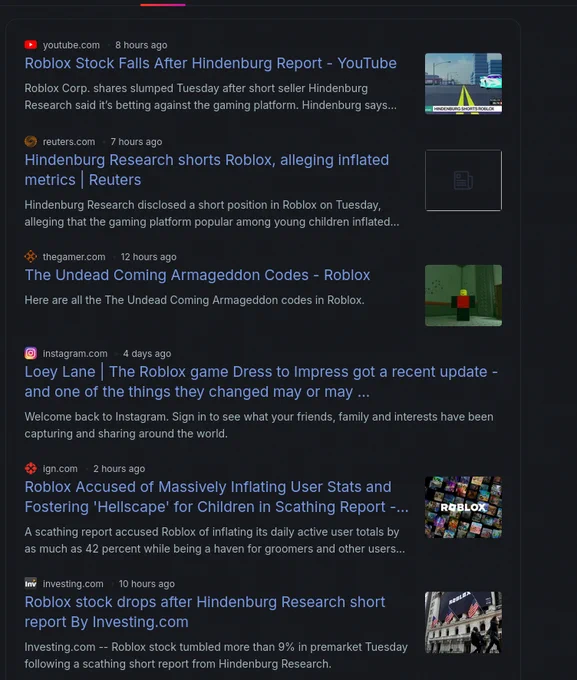Click the Roblox character thumbnail from TheGamer

[463, 295]
